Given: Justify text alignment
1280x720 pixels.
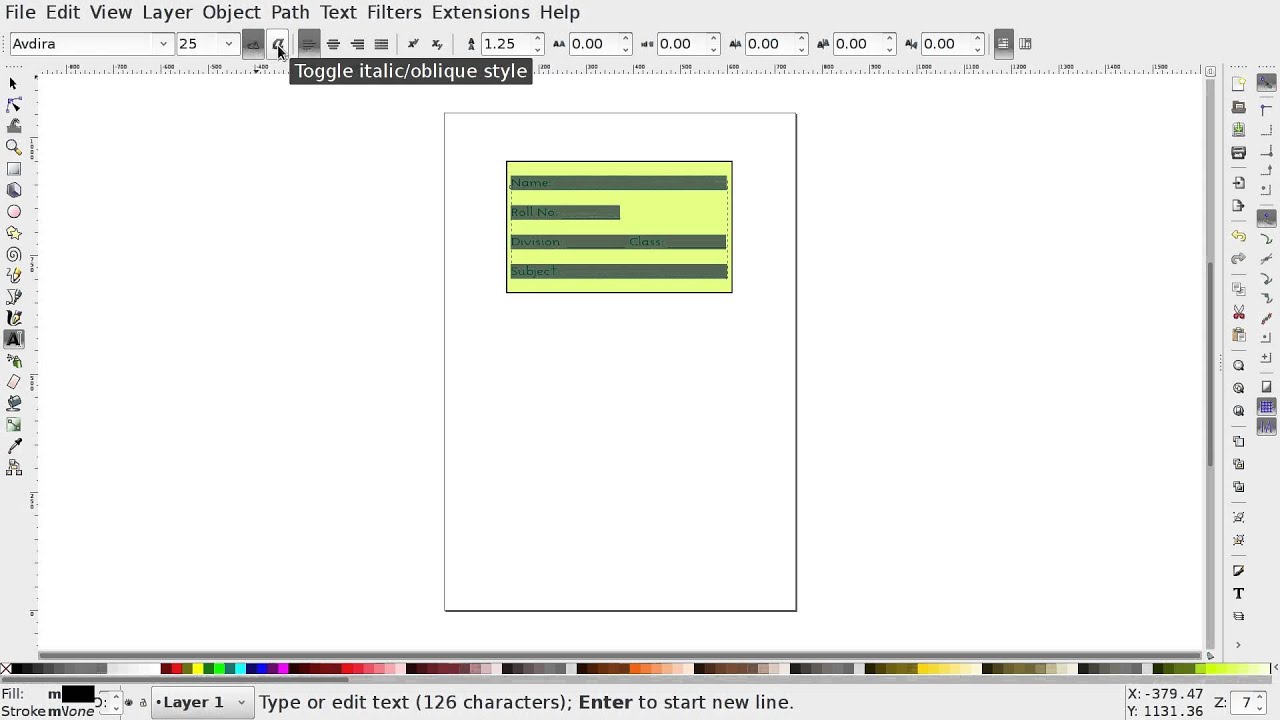Looking at the screenshot, I should 381,44.
